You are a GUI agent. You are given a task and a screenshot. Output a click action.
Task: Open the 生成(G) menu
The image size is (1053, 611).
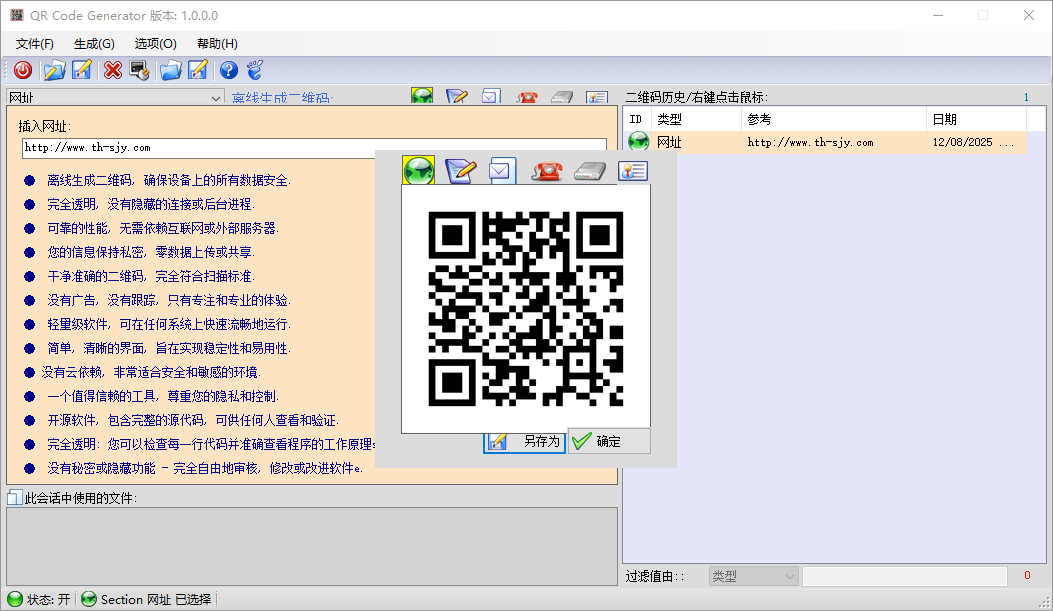[x=94, y=44]
